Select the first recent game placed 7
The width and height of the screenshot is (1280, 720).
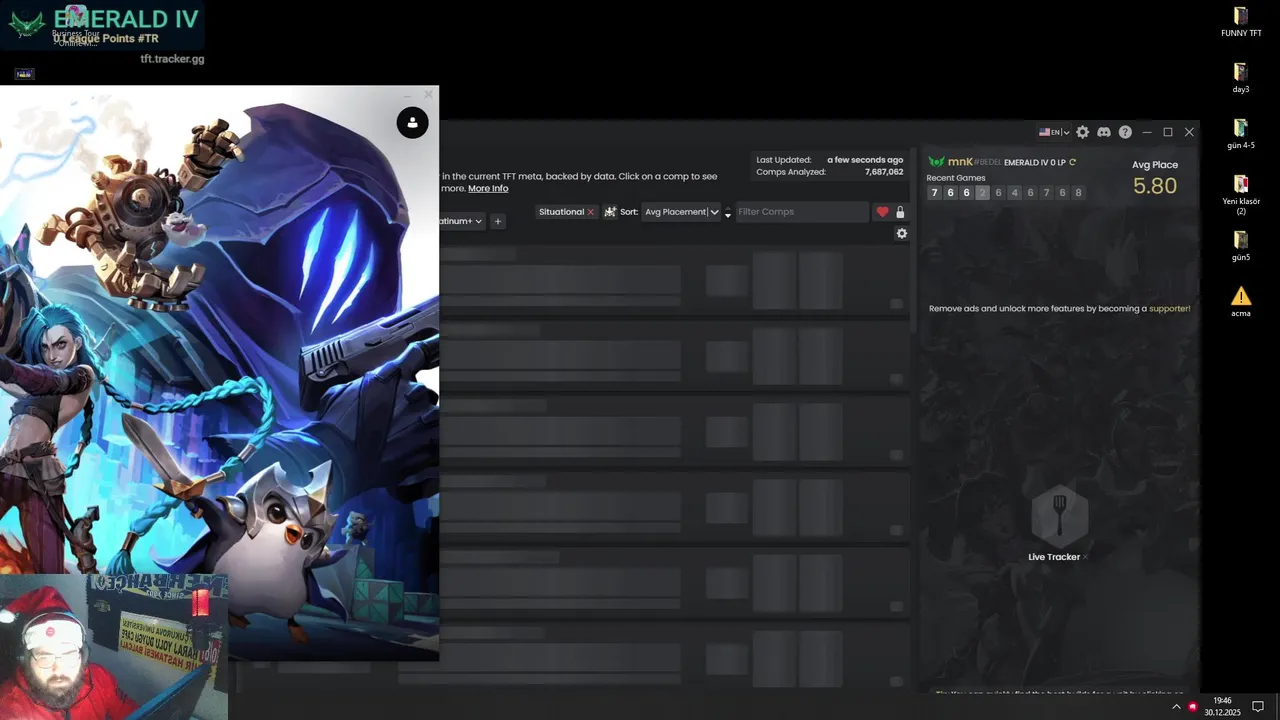[x=934, y=193]
